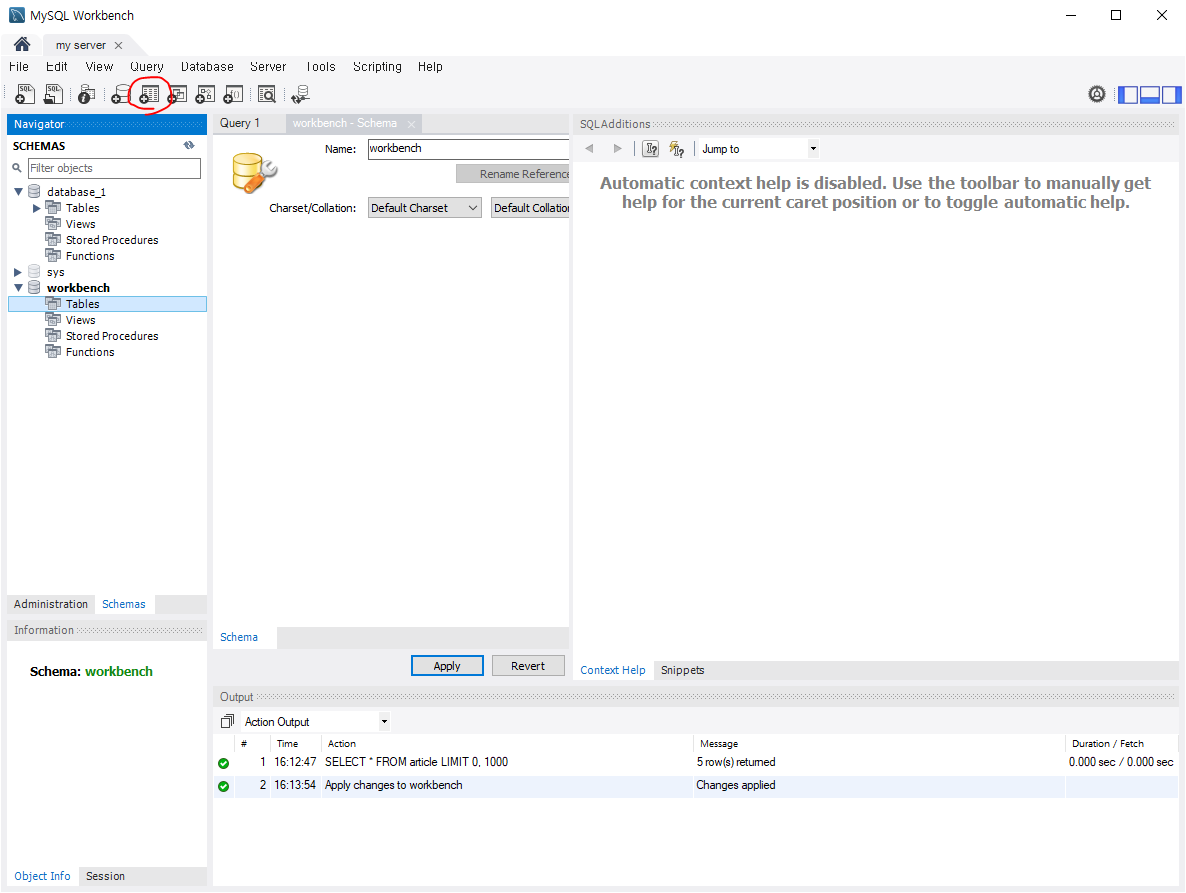The width and height of the screenshot is (1186, 893).
Task: Switch to the Schemas navigator tab
Action: pos(124,604)
